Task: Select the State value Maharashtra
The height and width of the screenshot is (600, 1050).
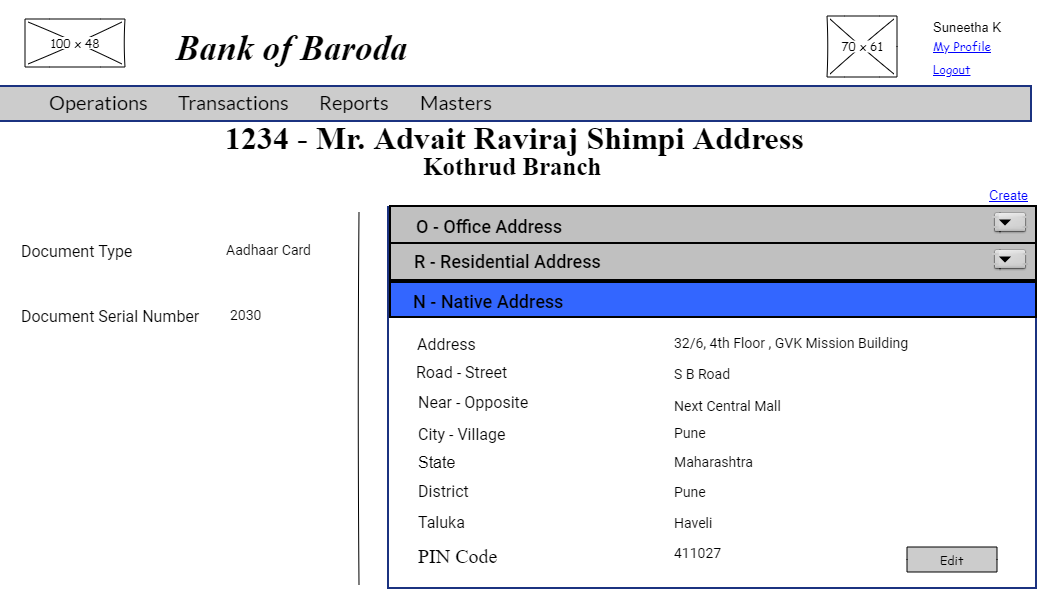Action: tap(713, 462)
